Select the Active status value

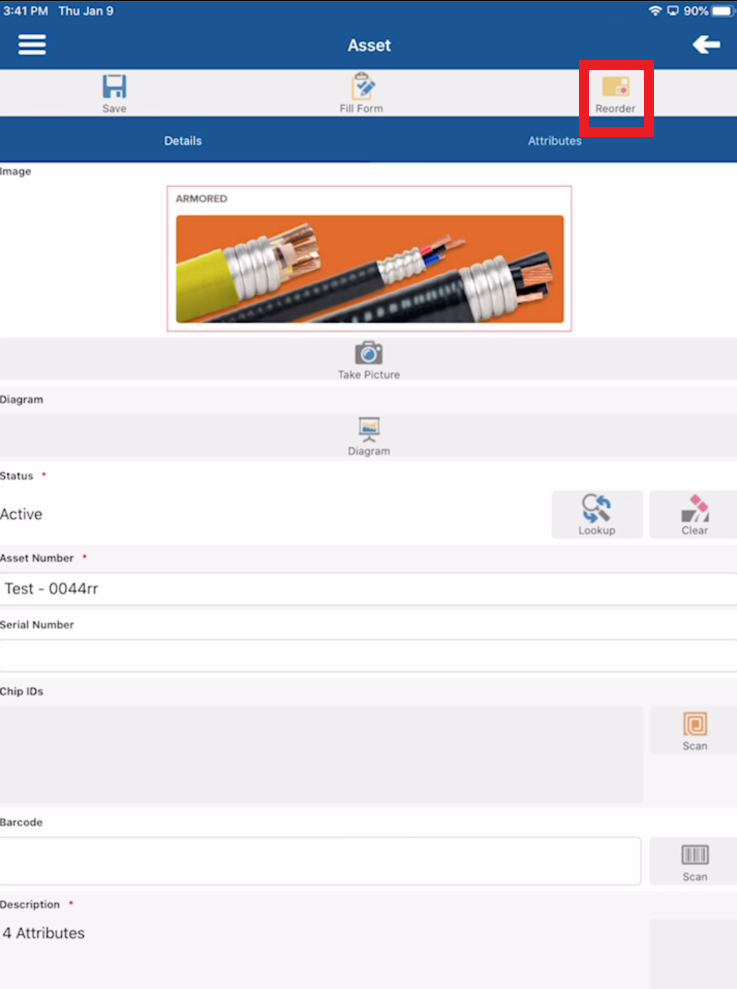[x=21, y=514]
